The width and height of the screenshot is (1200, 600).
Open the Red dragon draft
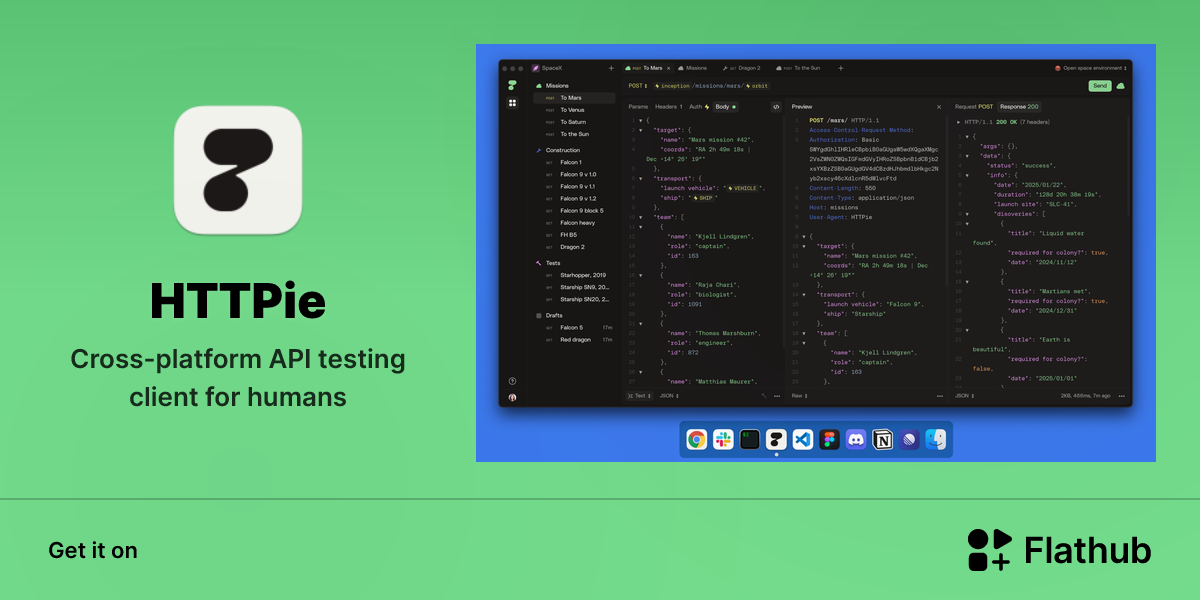574,339
